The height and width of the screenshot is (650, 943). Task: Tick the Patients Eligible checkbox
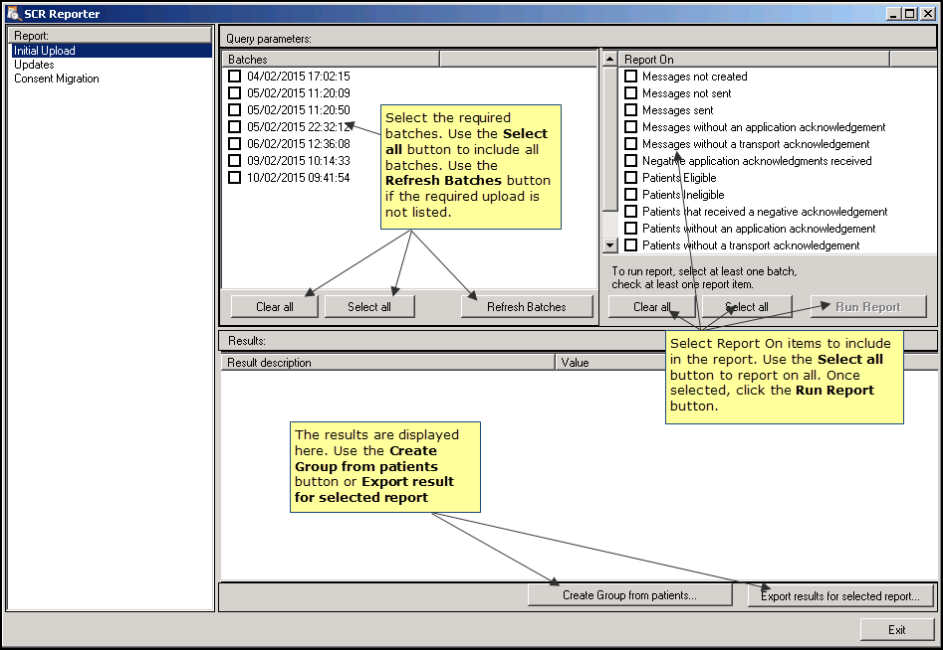click(631, 178)
